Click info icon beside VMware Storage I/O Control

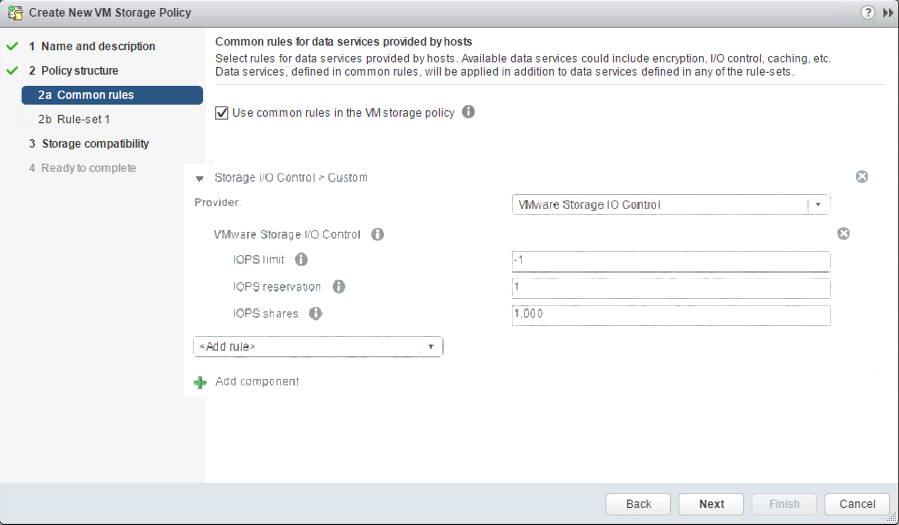tap(377, 235)
